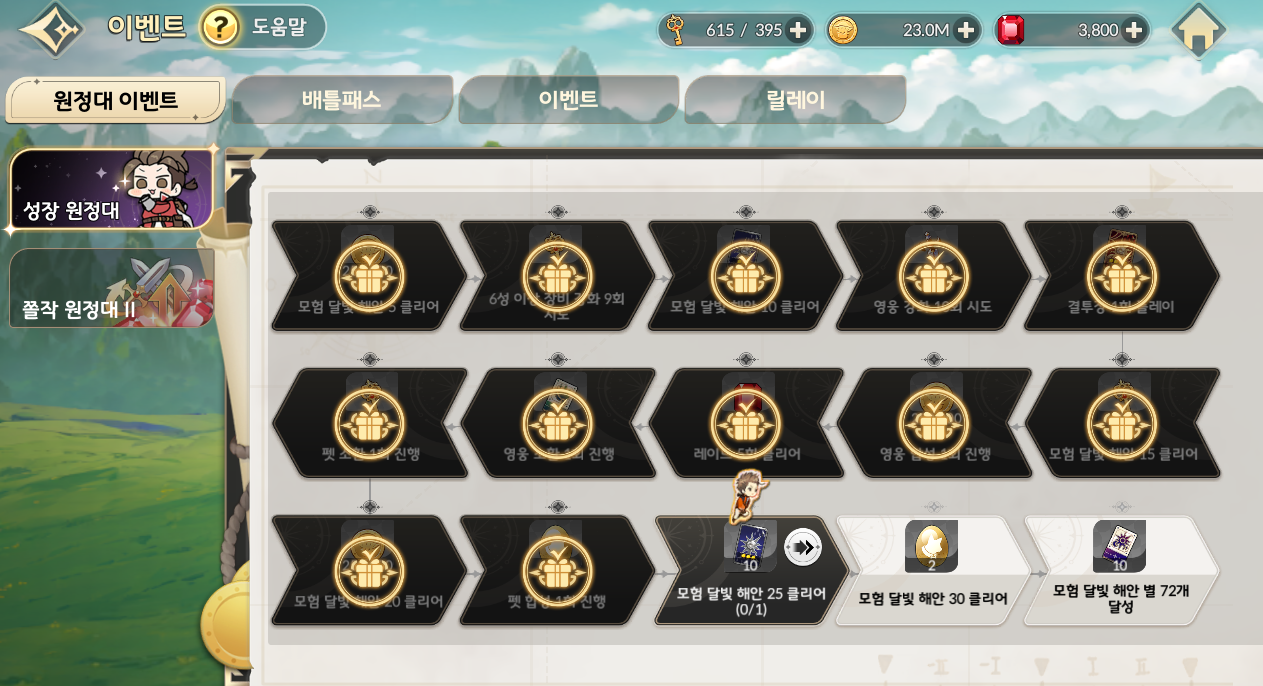
Task: Select the 원정대 이벤트 tab
Action: (x=115, y=100)
